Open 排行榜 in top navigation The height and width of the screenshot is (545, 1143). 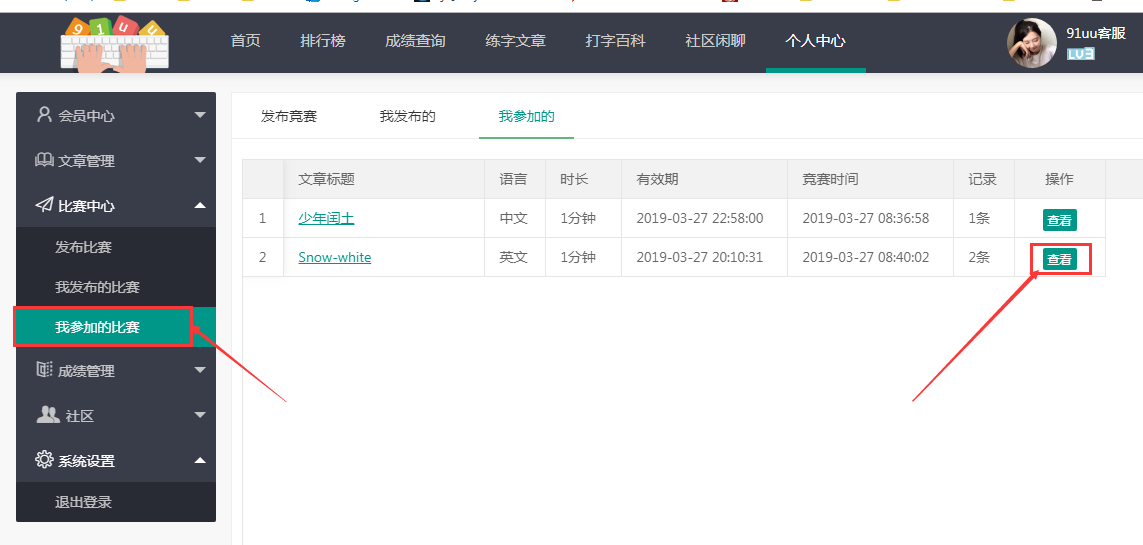pos(323,41)
